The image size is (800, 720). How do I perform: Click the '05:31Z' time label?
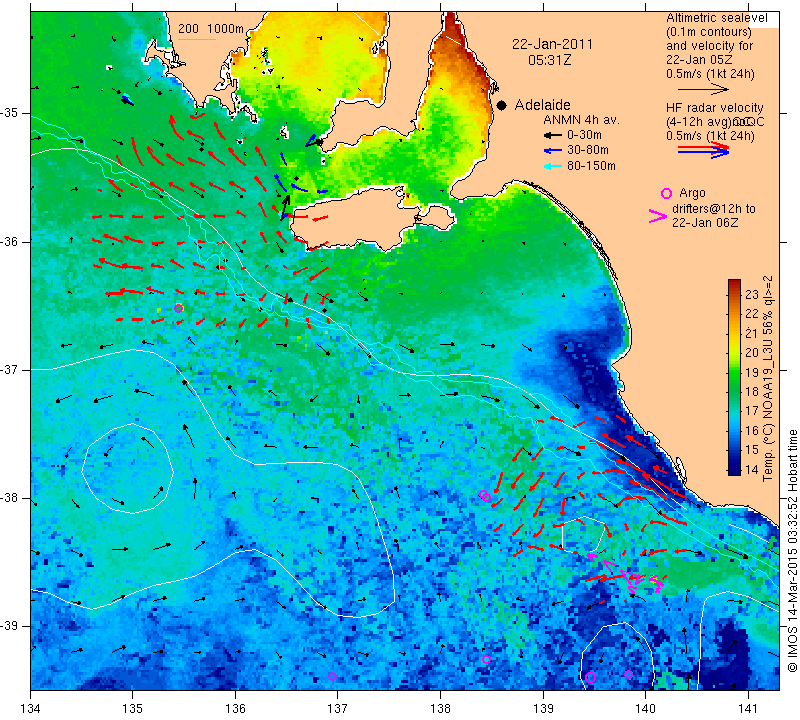point(549,60)
